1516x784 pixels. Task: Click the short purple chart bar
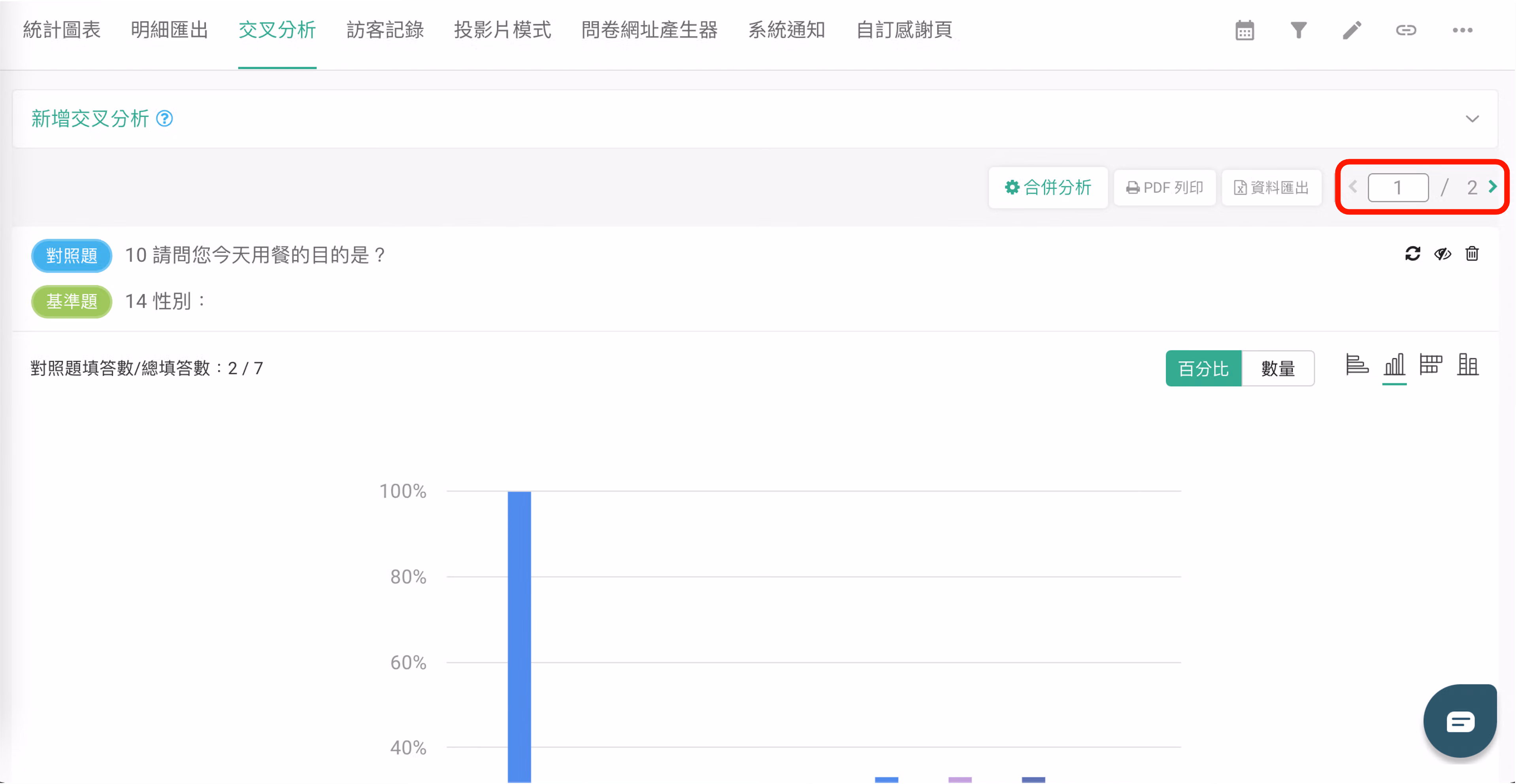[x=960, y=780]
